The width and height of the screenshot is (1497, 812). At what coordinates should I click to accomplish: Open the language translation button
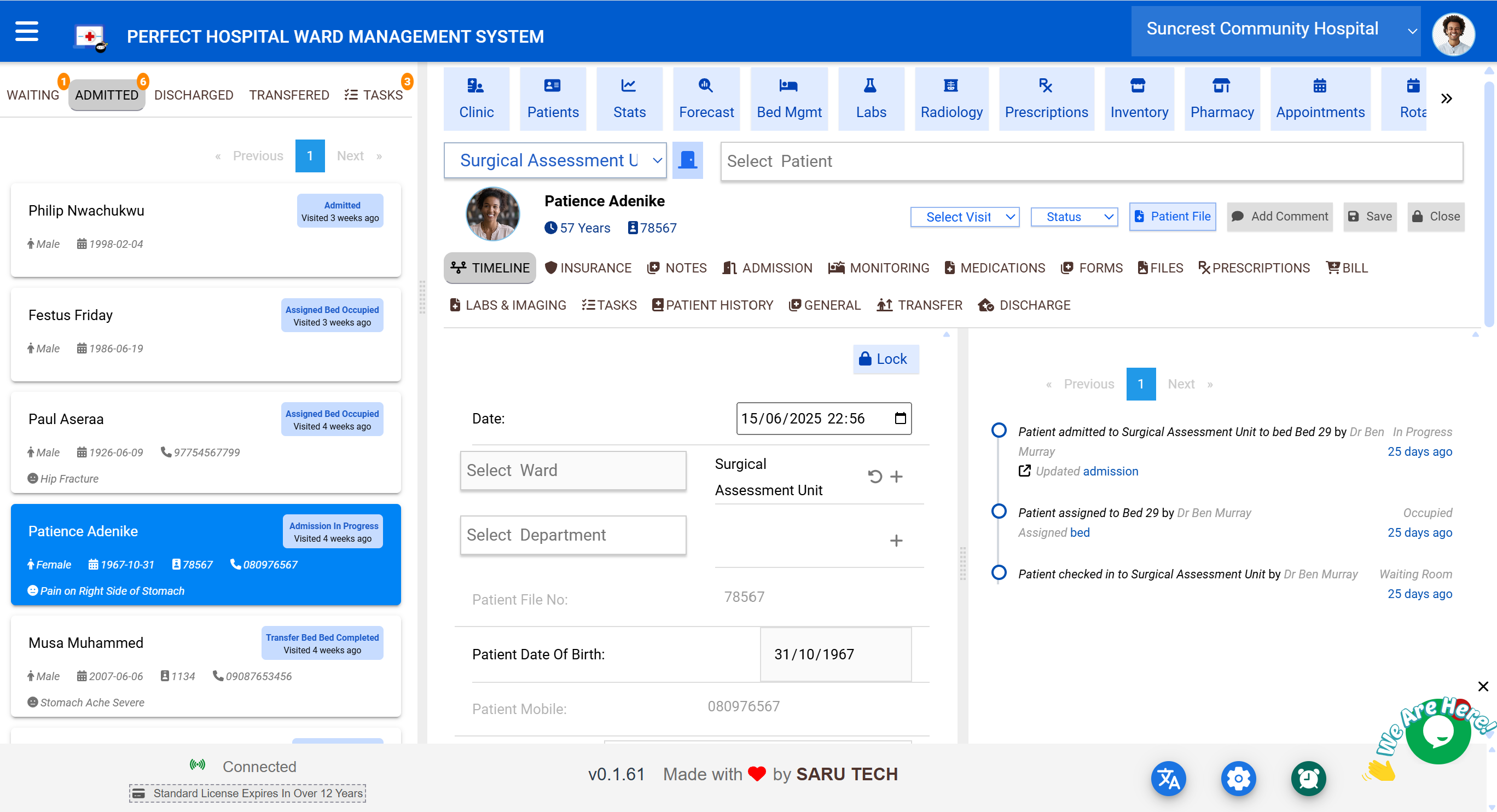(x=1168, y=778)
